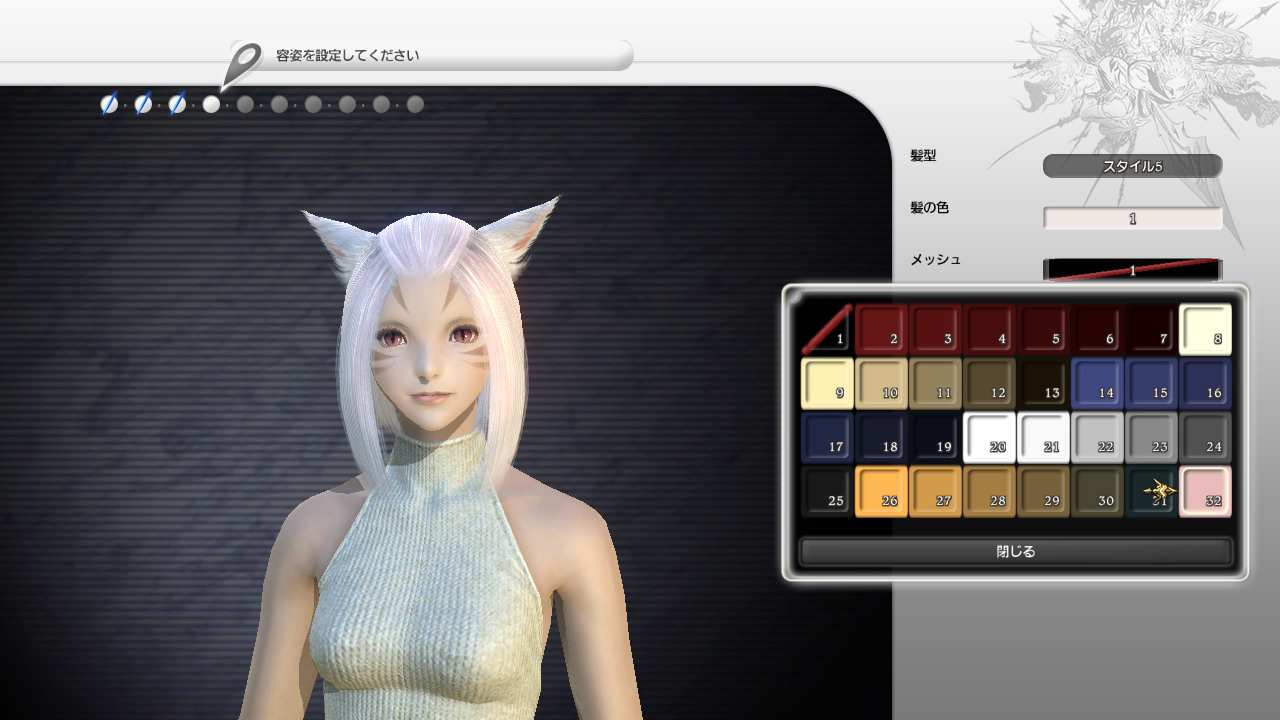Open the 髪型 style selector スタイル5
The height and width of the screenshot is (720, 1280).
(1132, 166)
